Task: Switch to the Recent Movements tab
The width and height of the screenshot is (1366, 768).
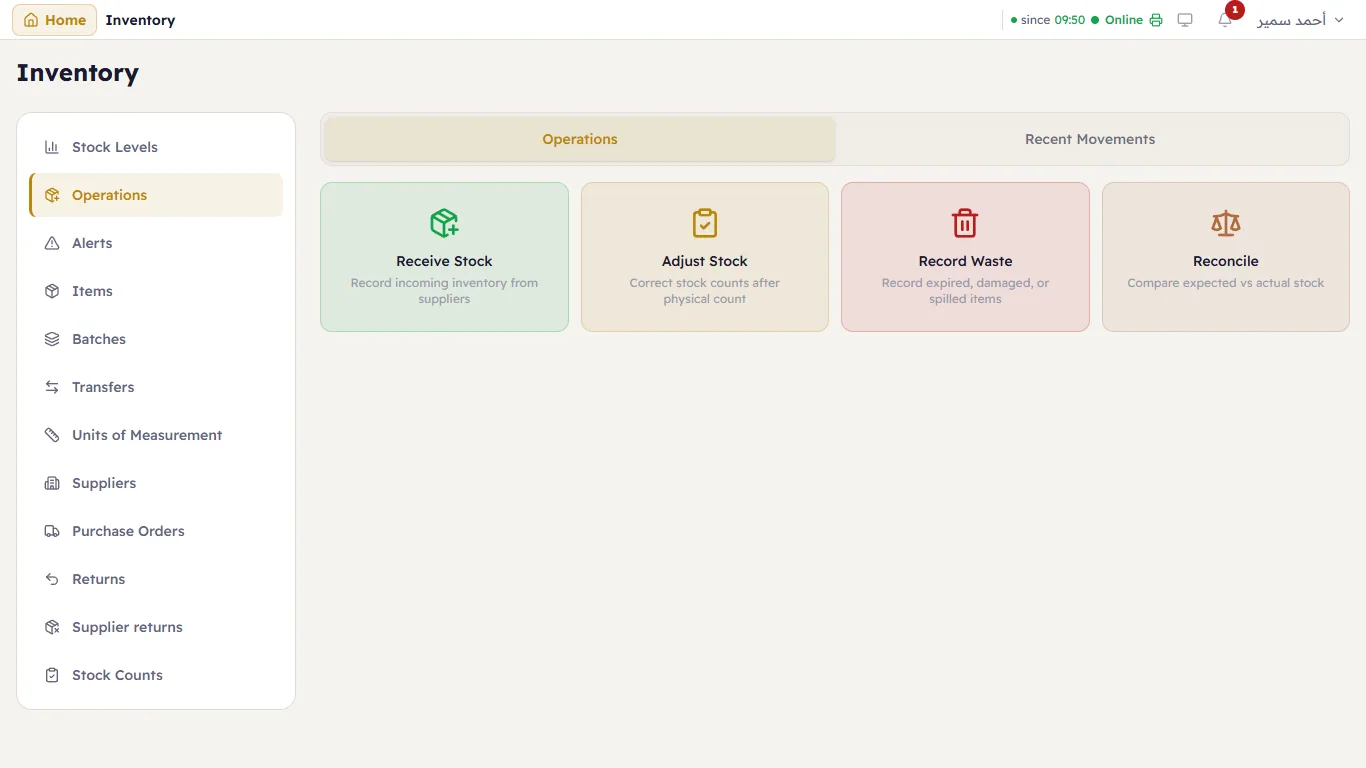Action: point(1090,139)
